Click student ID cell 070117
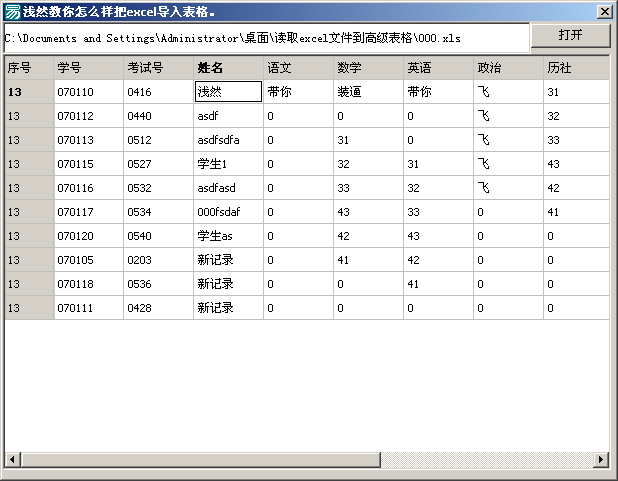This screenshot has width=618, height=481. coord(89,212)
